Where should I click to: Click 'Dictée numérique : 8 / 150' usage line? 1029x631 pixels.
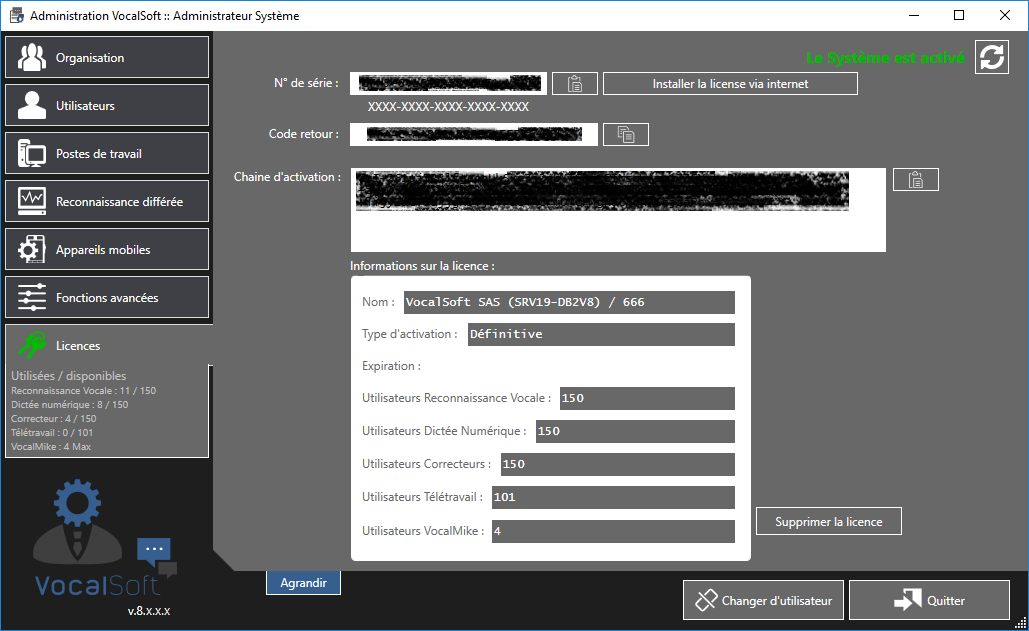pyautogui.click(x=70, y=405)
